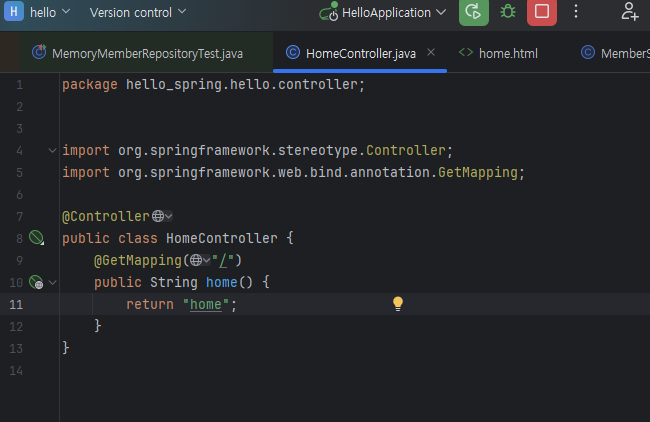
Task: Click the GetMapping import on line 5
Action: point(478,172)
